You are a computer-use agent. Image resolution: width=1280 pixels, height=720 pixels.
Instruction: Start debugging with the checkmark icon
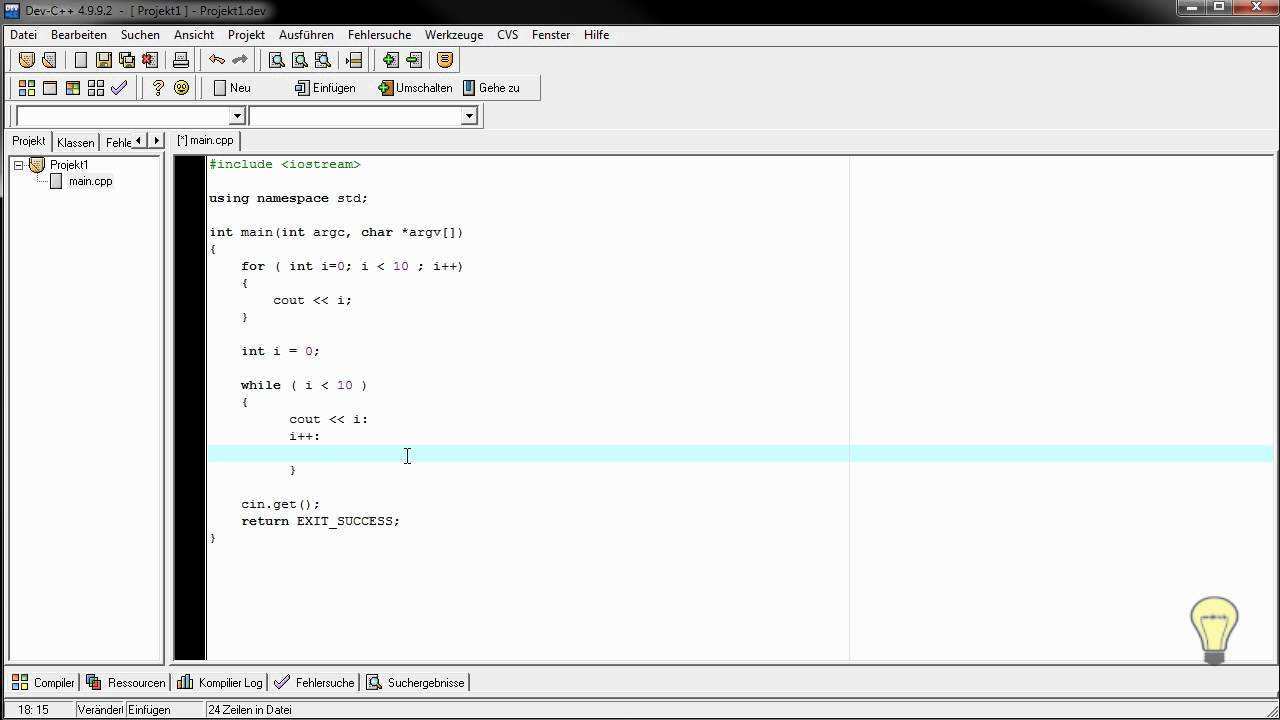tap(119, 88)
